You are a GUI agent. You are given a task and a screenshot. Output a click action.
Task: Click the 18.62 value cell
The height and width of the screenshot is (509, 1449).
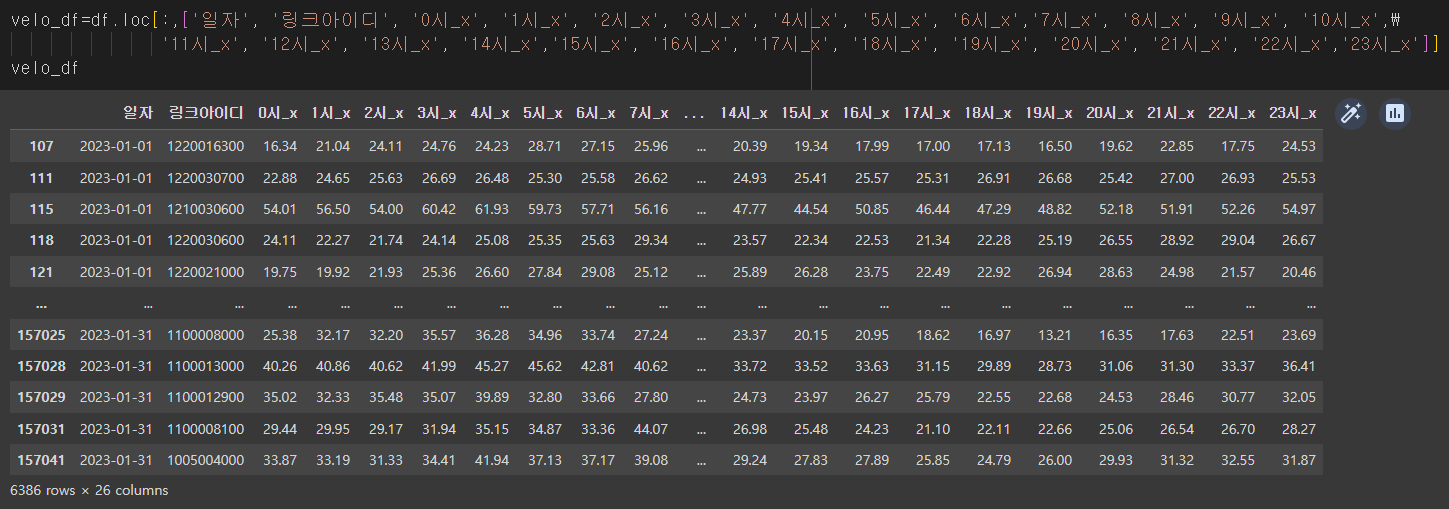click(x=932, y=335)
